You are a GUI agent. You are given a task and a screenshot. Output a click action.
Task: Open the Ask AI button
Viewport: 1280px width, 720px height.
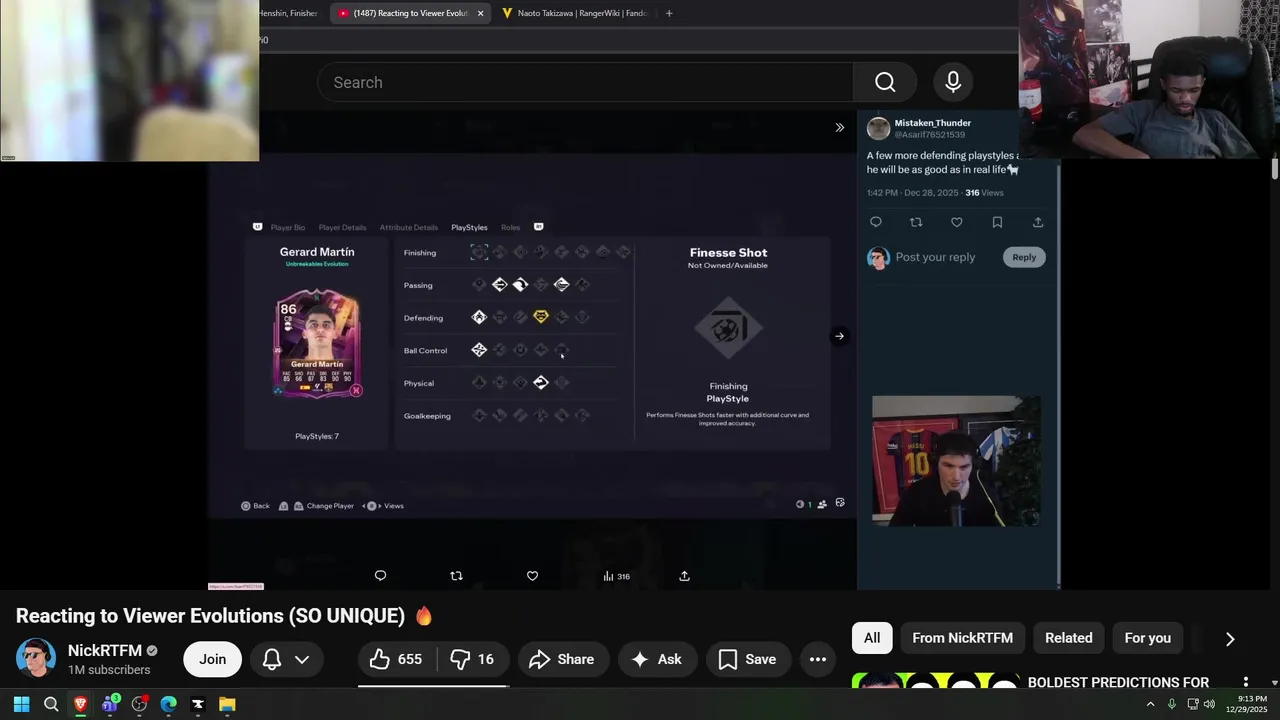point(657,659)
